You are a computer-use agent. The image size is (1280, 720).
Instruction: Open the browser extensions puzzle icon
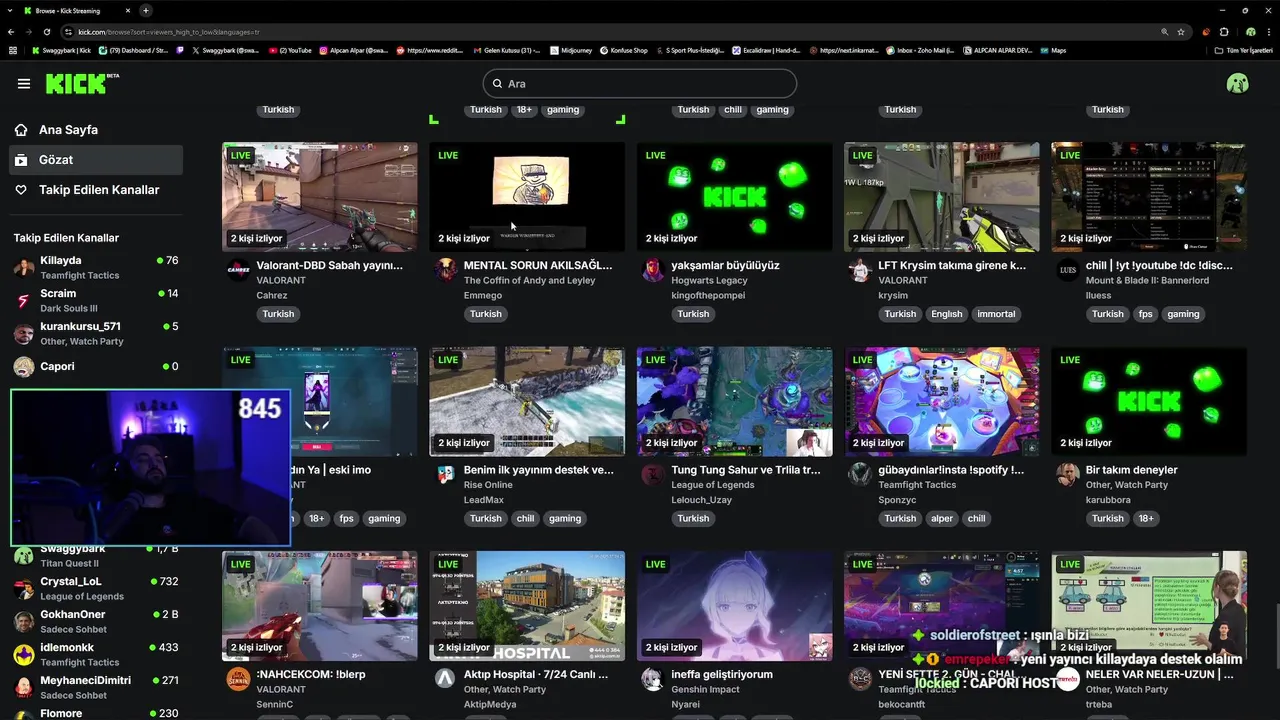pos(1224,32)
